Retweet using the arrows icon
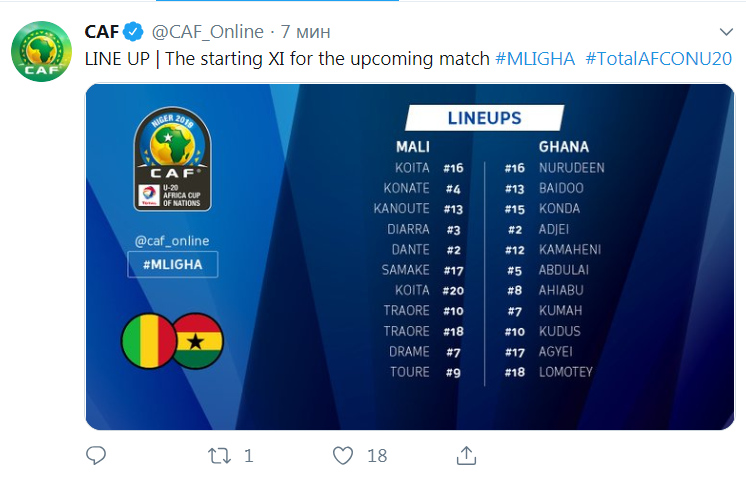 tap(219, 456)
